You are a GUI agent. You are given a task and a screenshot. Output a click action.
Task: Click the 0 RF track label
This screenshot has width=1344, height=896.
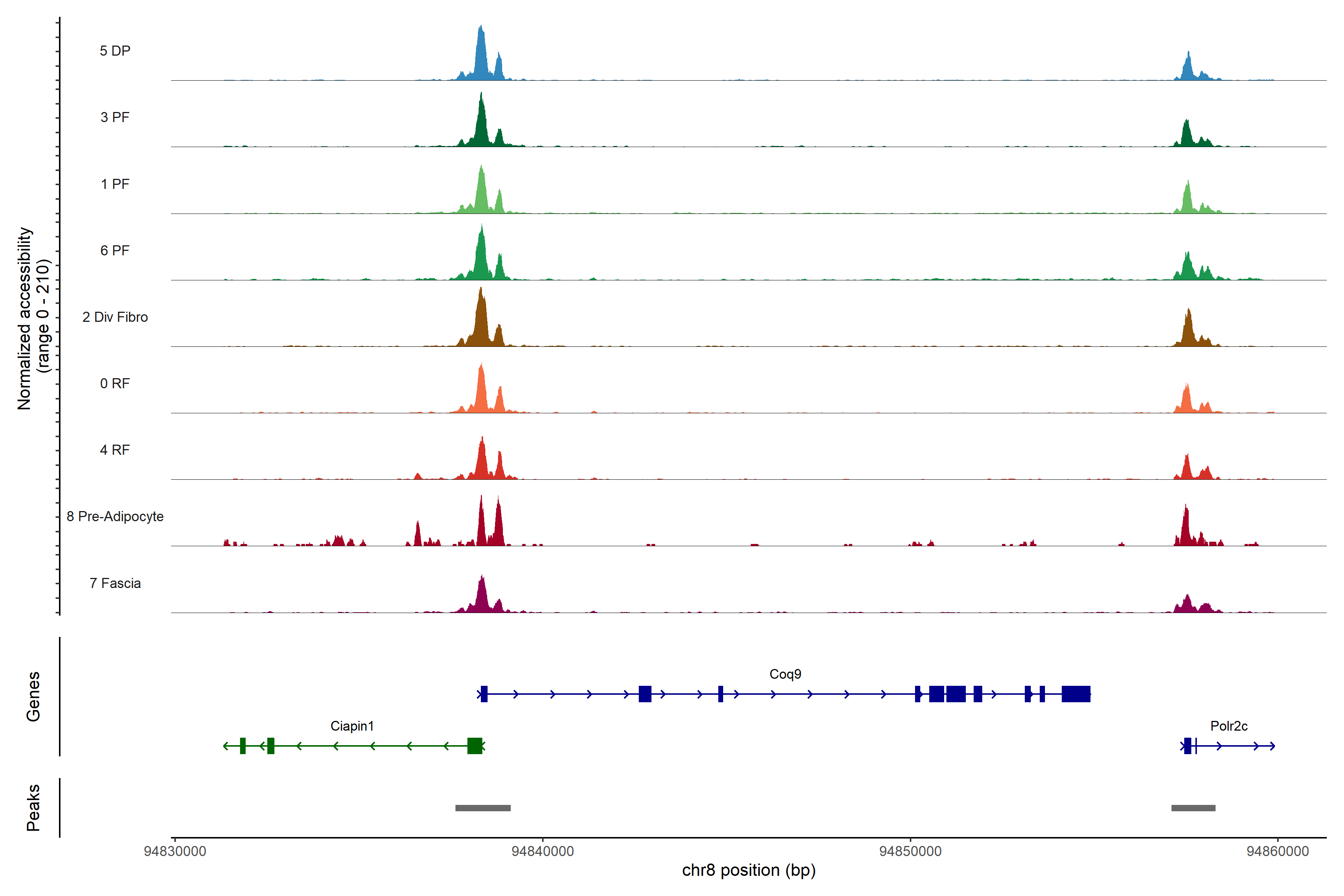tap(115, 383)
